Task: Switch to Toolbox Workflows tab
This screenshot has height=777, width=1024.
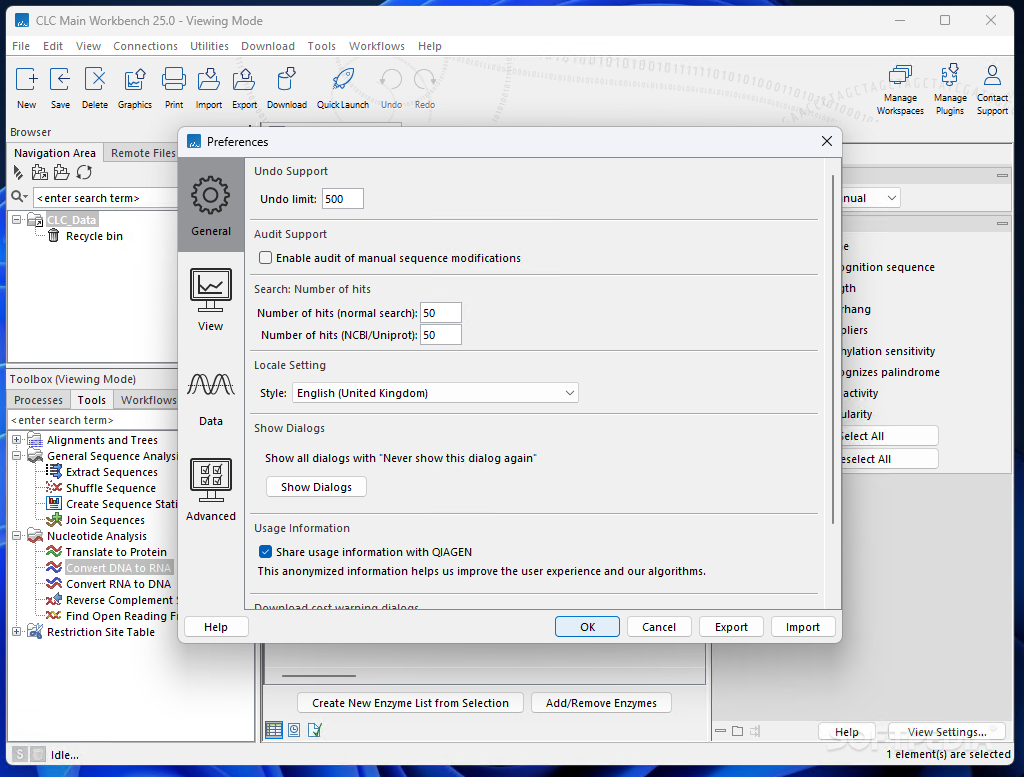Action: tap(148, 400)
